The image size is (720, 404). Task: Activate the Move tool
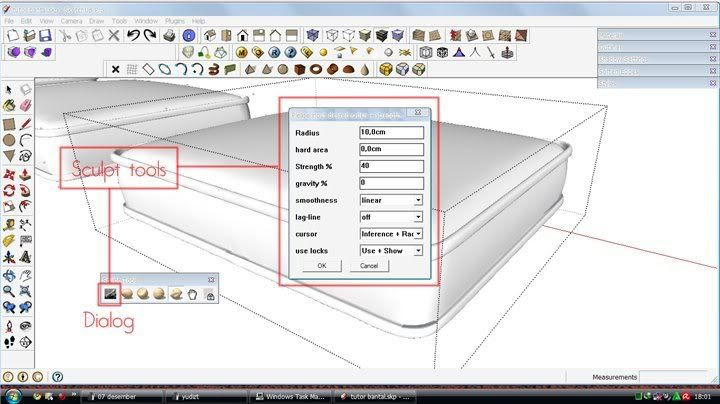pyautogui.click(x=9, y=174)
